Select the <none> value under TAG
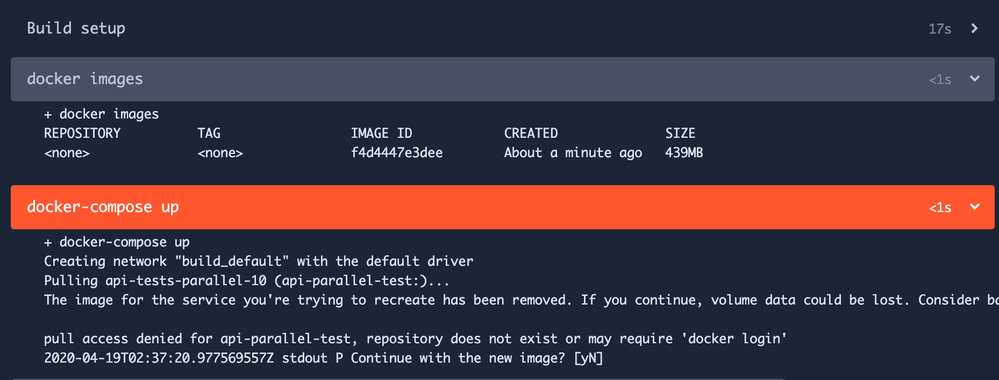 point(220,153)
